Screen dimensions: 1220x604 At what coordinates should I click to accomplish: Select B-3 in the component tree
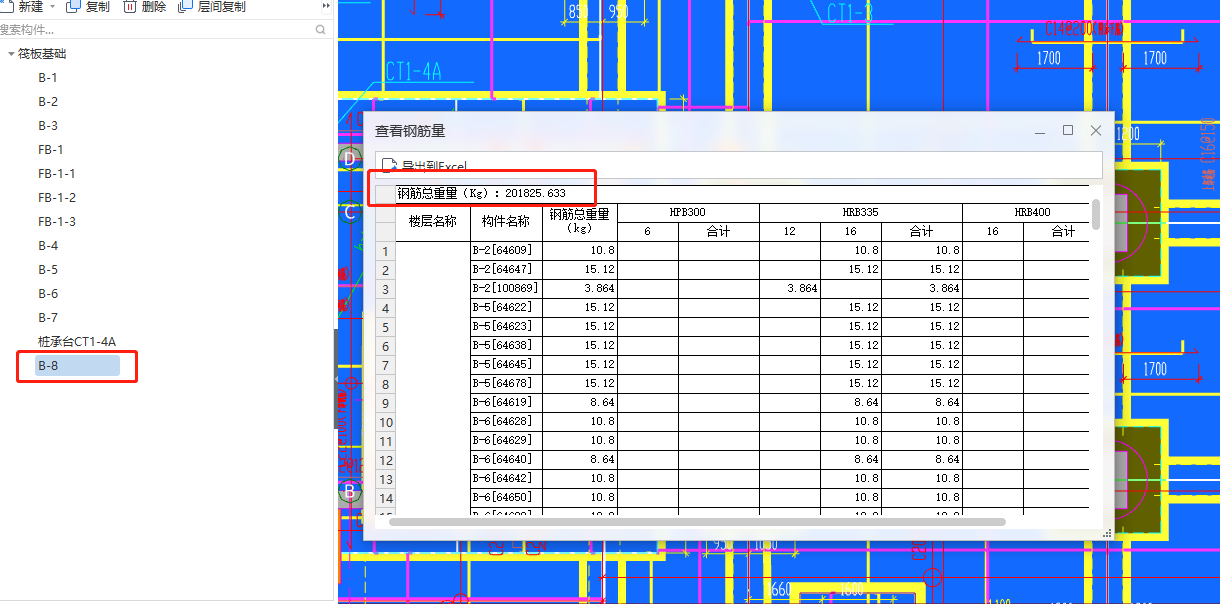coord(48,126)
